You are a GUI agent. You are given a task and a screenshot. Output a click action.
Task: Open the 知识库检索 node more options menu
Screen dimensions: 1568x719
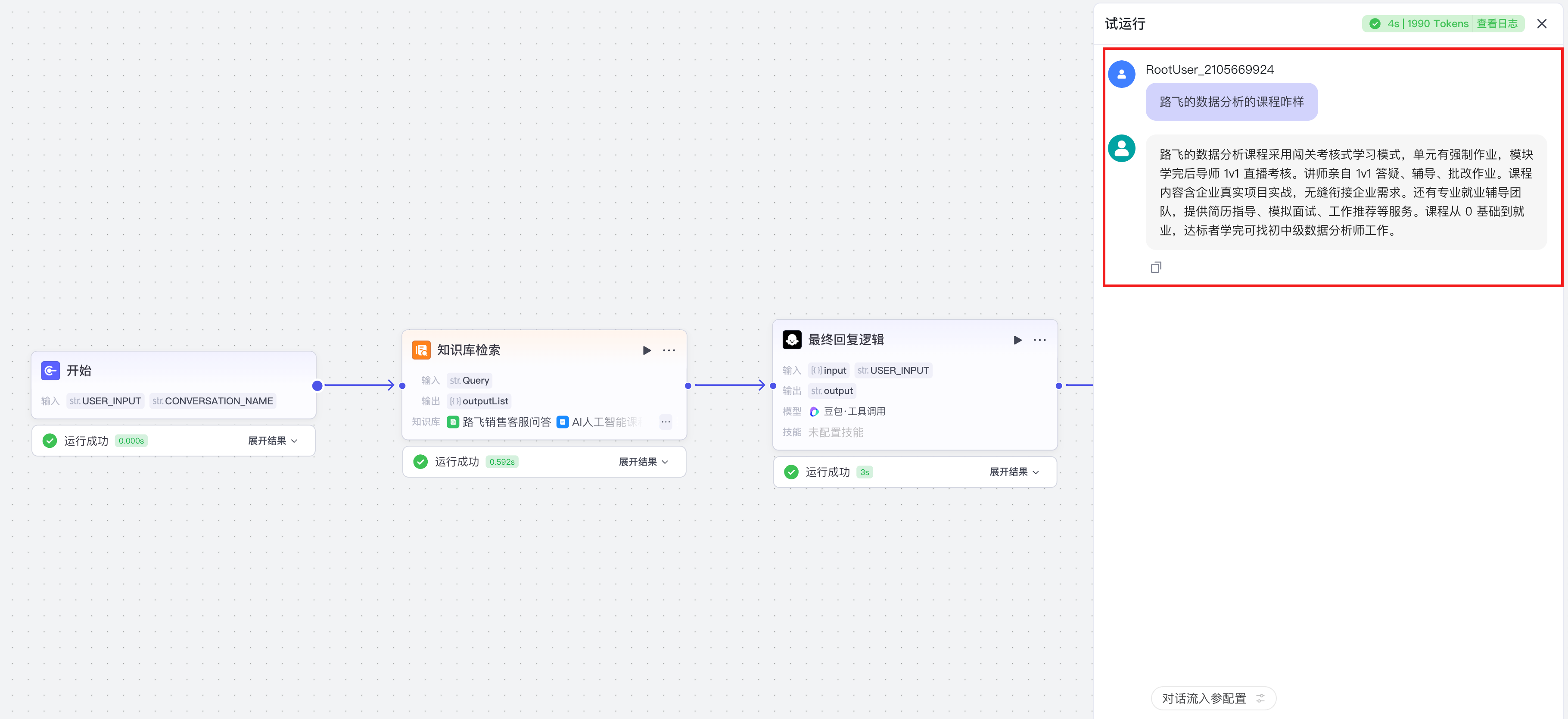[x=669, y=350]
